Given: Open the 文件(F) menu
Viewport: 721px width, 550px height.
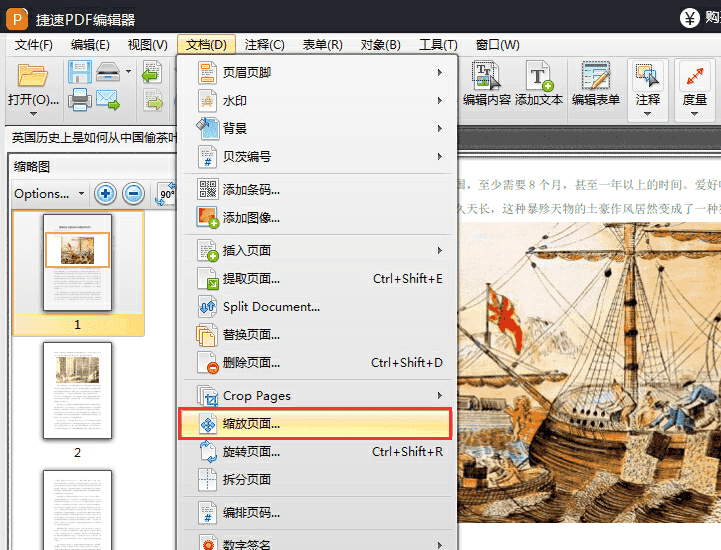Looking at the screenshot, I should 34,45.
